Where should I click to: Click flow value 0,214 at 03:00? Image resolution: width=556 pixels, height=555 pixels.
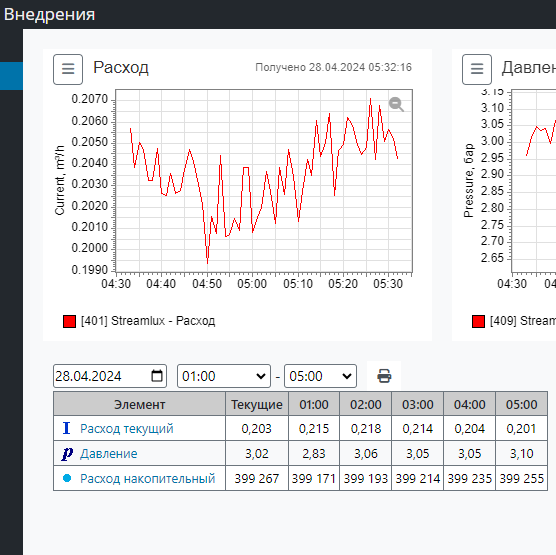coord(417,429)
